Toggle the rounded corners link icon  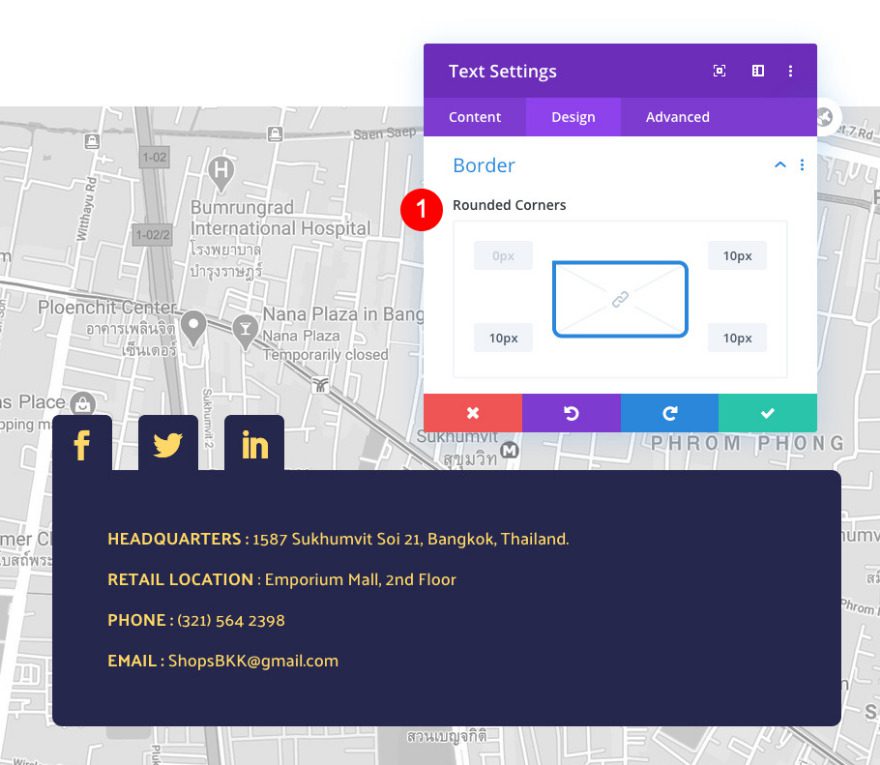point(620,299)
